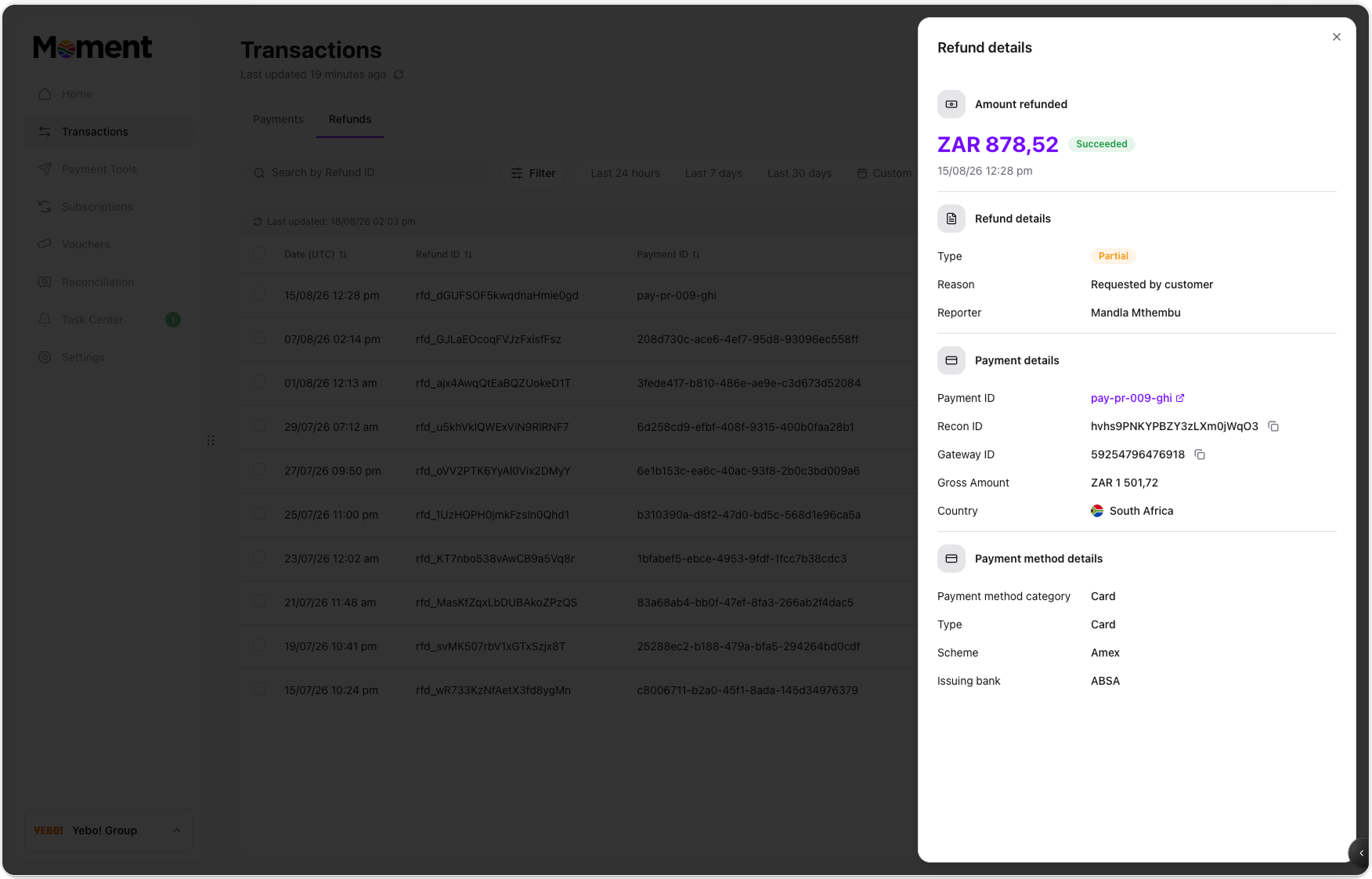Copy the Gateway ID value
The width and height of the screenshot is (1372, 879).
coord(1200,454)
